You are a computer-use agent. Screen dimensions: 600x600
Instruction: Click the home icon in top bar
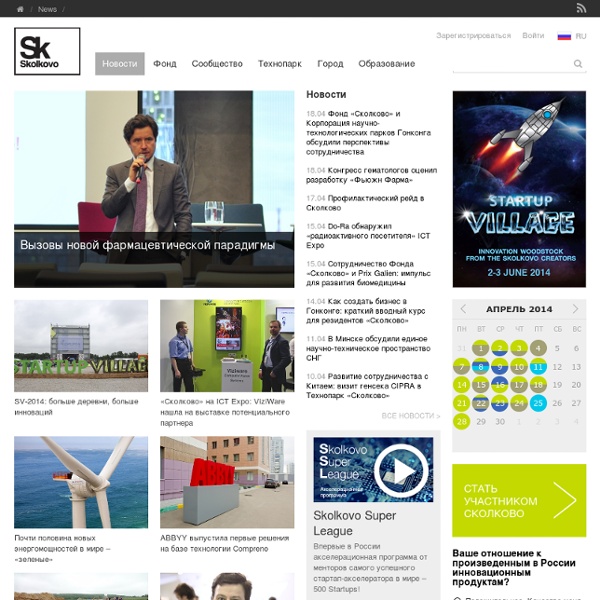(x=20, y=9)
